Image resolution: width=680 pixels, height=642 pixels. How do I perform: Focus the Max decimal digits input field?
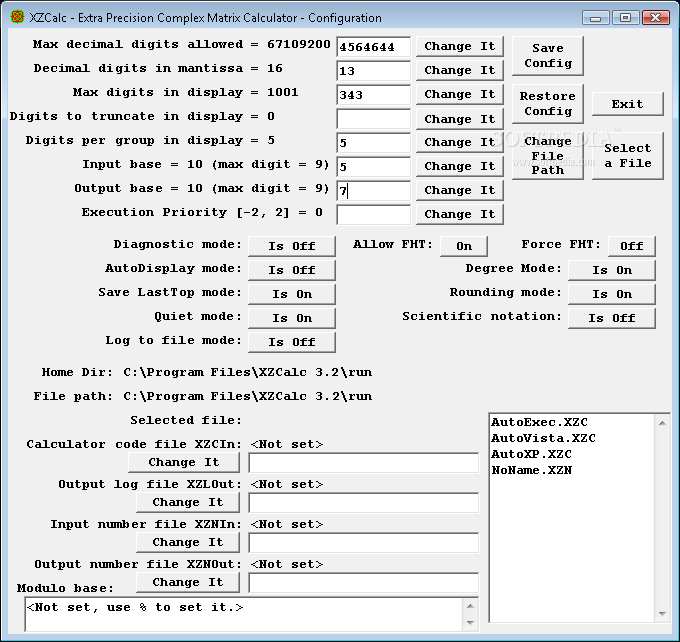pyautogui.click(x=373, y=47)
